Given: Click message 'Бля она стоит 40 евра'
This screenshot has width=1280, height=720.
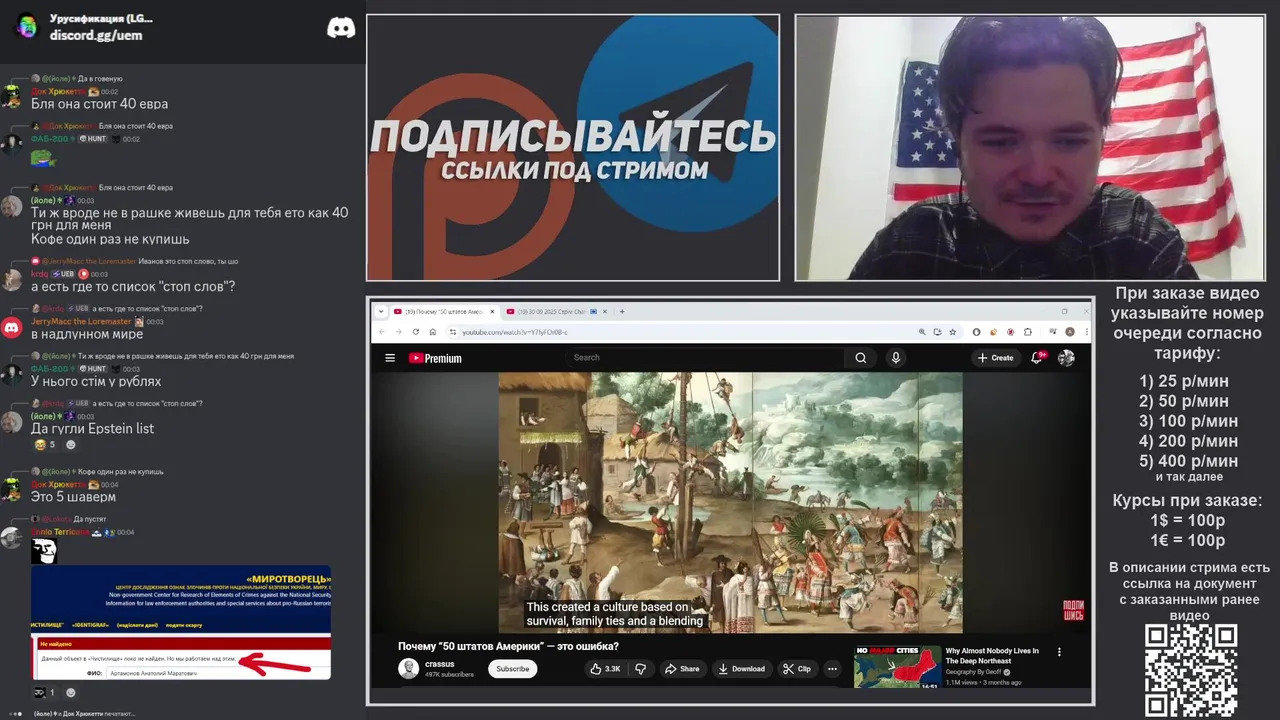Looking at the screenshot, I should tap(99, 104).
